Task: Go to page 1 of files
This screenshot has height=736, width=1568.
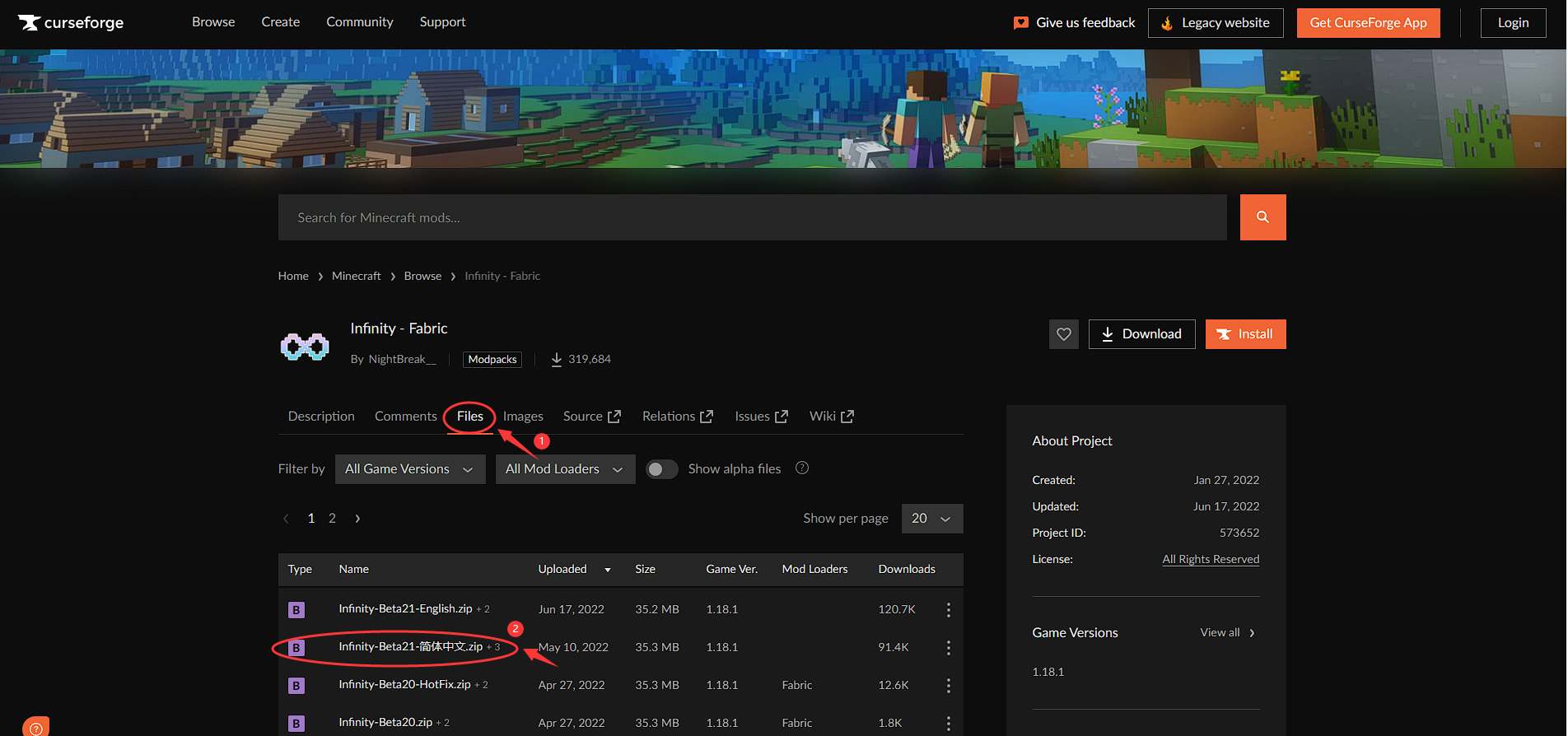Action: (x=311, y=518)
